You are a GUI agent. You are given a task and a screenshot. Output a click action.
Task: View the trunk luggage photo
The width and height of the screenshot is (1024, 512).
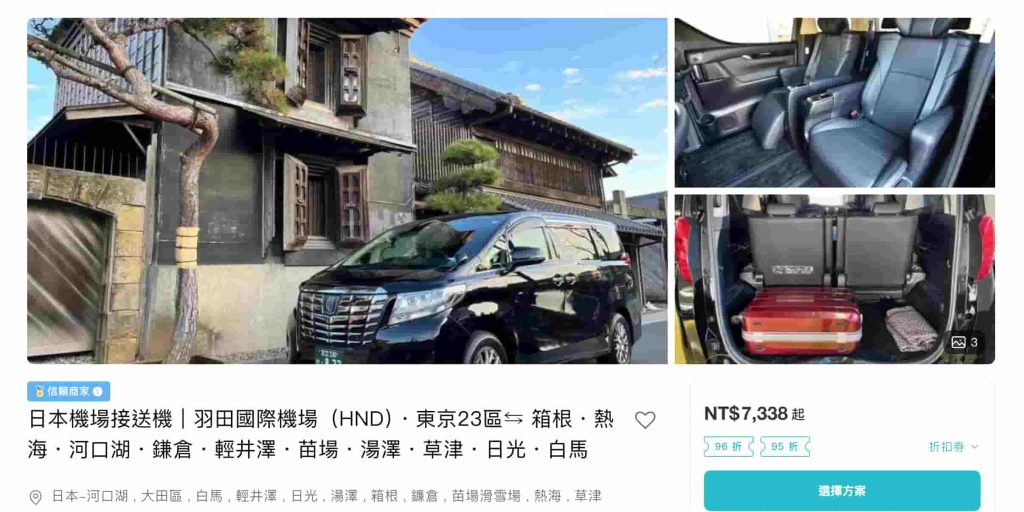tap(835, 279)
